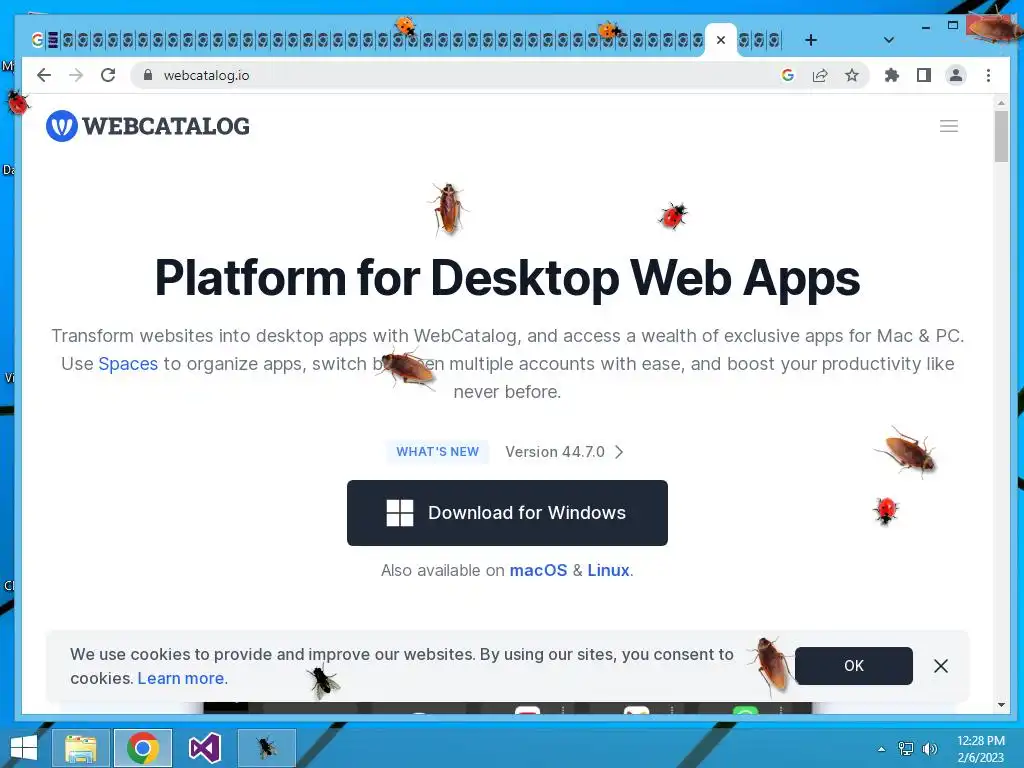Open the Windows Start menu
1024x768 pixels.
click(24, 748)
